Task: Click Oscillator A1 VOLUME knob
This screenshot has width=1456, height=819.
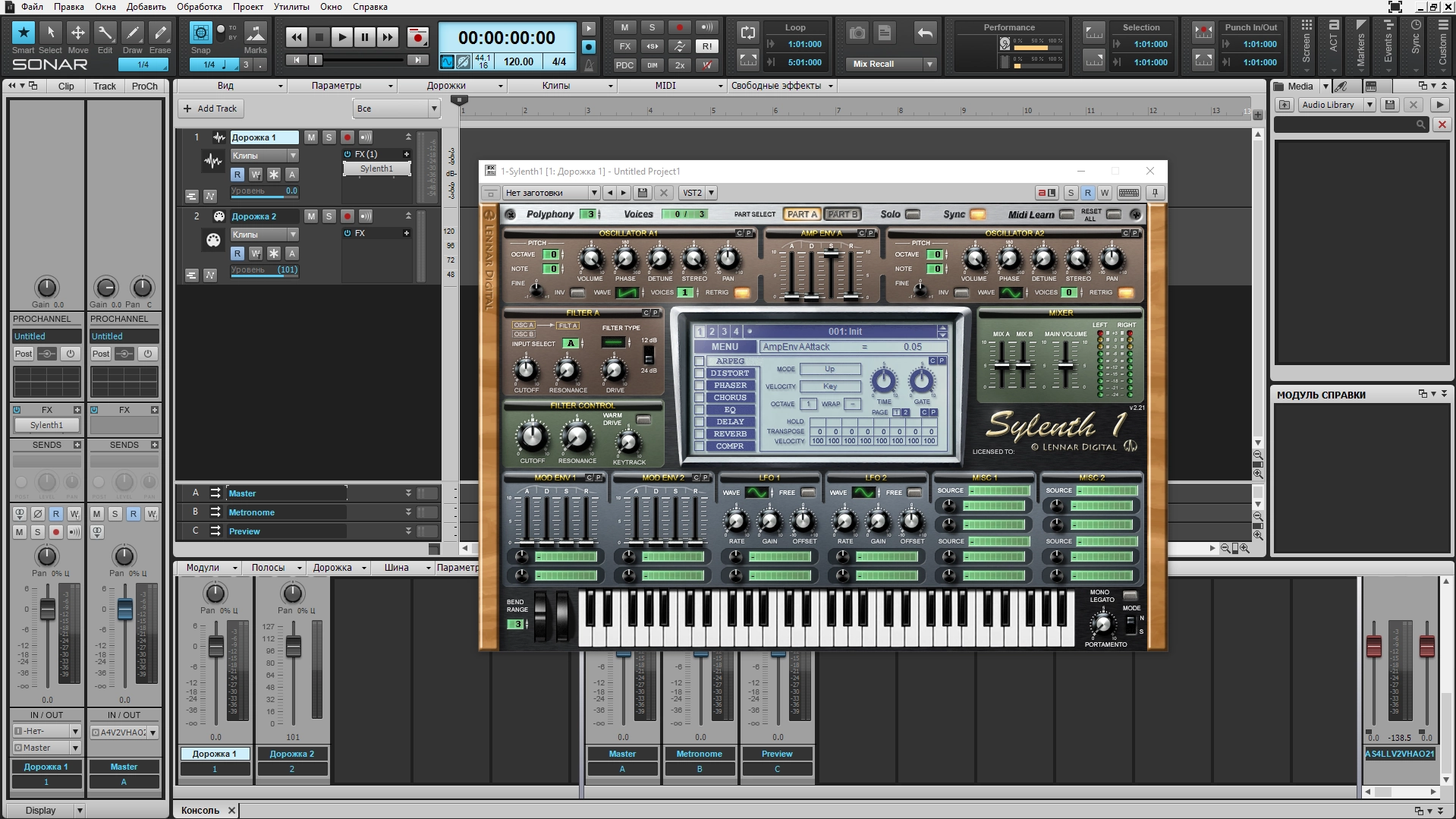Action: pos(590,260)
